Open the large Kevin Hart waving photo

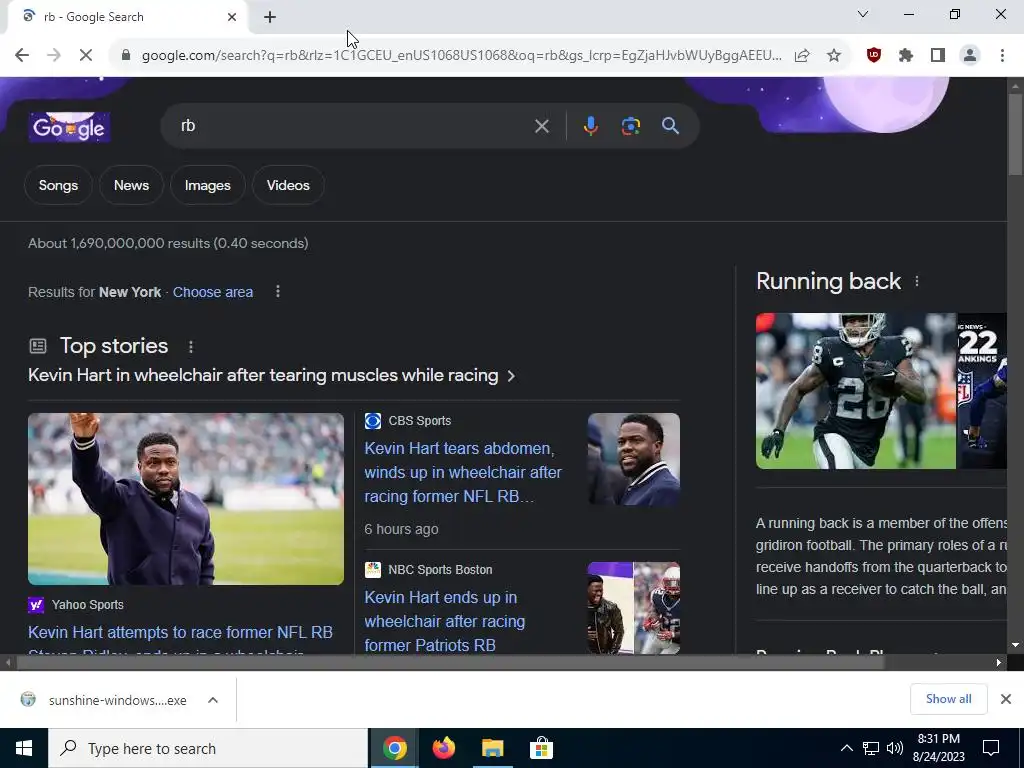click(x=185, y=499)
